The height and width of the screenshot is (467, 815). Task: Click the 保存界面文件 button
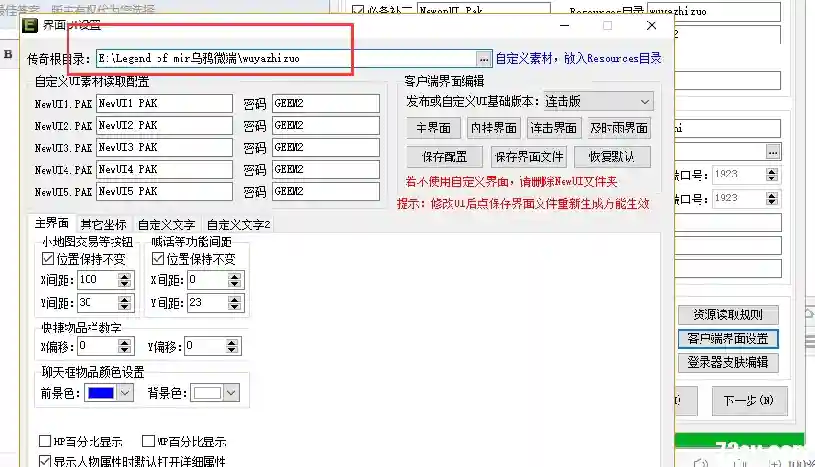point(529,157)
